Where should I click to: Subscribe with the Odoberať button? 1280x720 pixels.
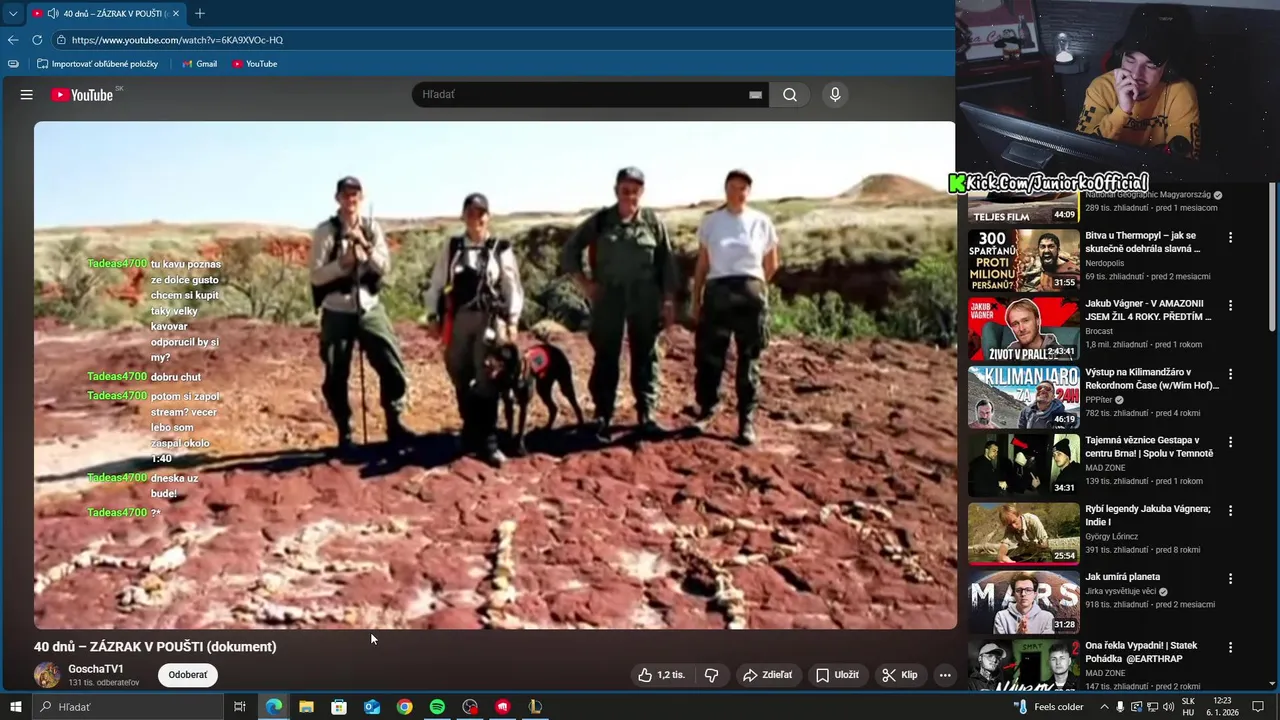[188, 675]
